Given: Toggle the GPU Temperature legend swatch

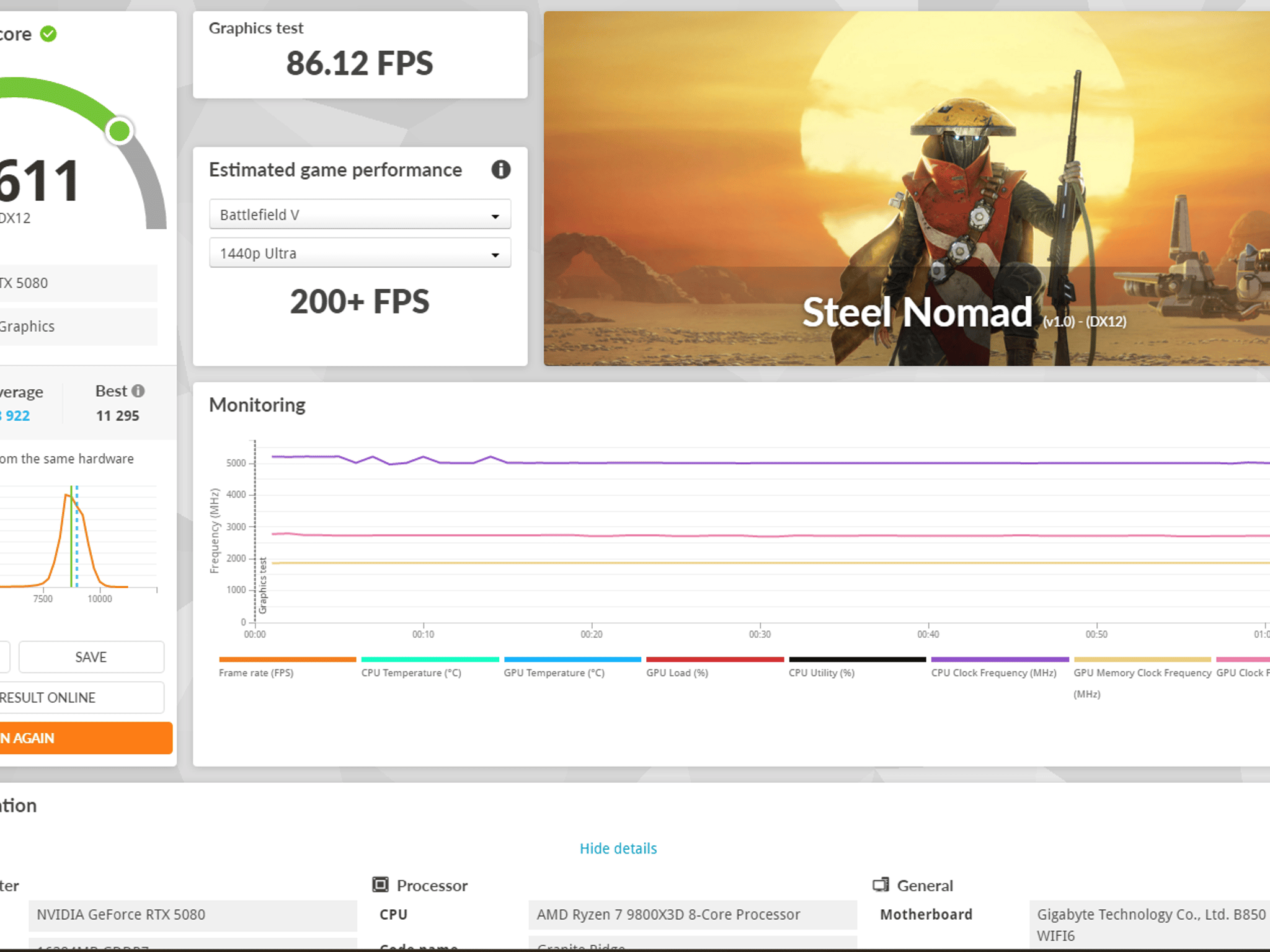Looking at the screenshot, I should click(x=572, y=659).
